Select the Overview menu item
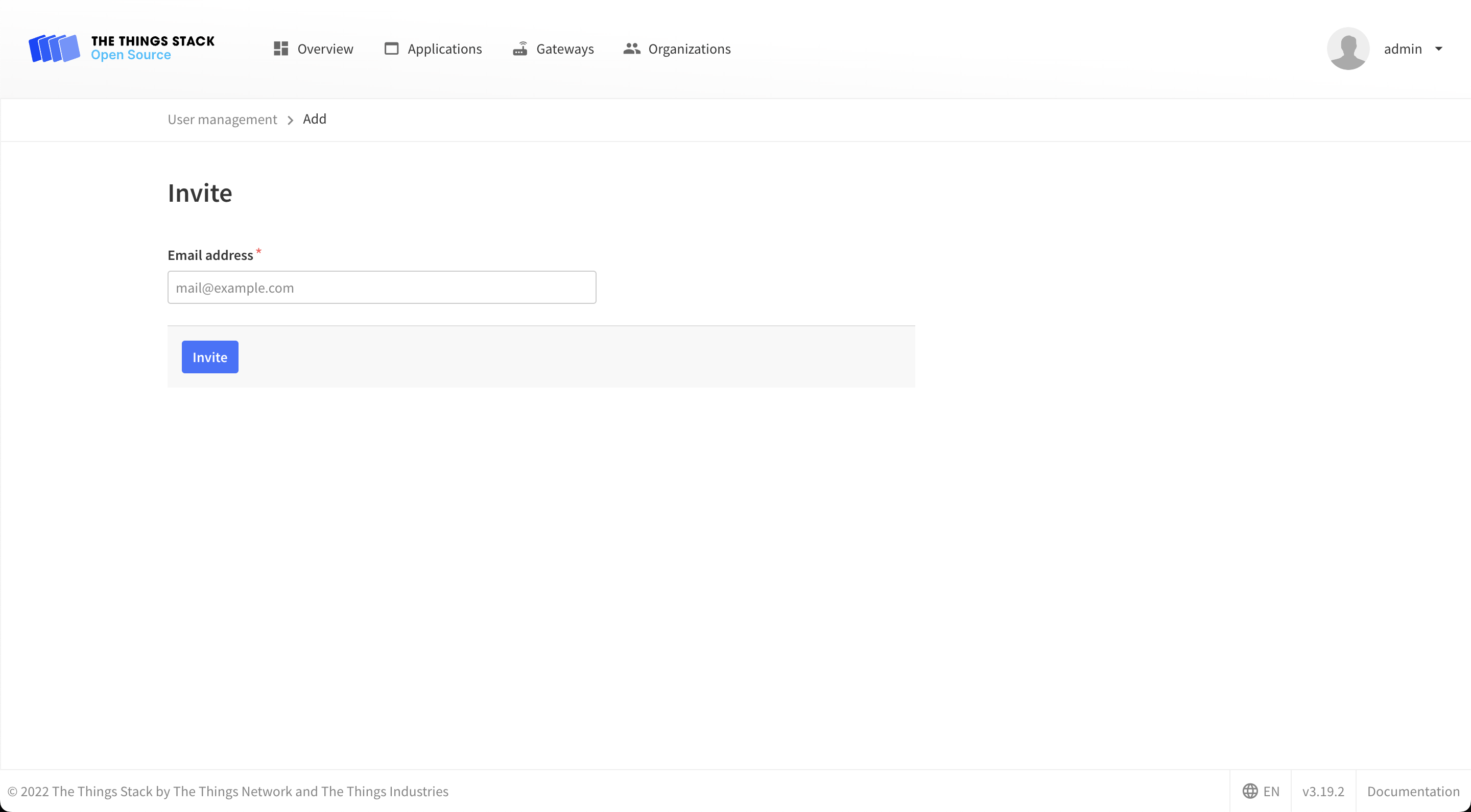This screenshot has width=1471, height=812. click(x=325, y=49)
